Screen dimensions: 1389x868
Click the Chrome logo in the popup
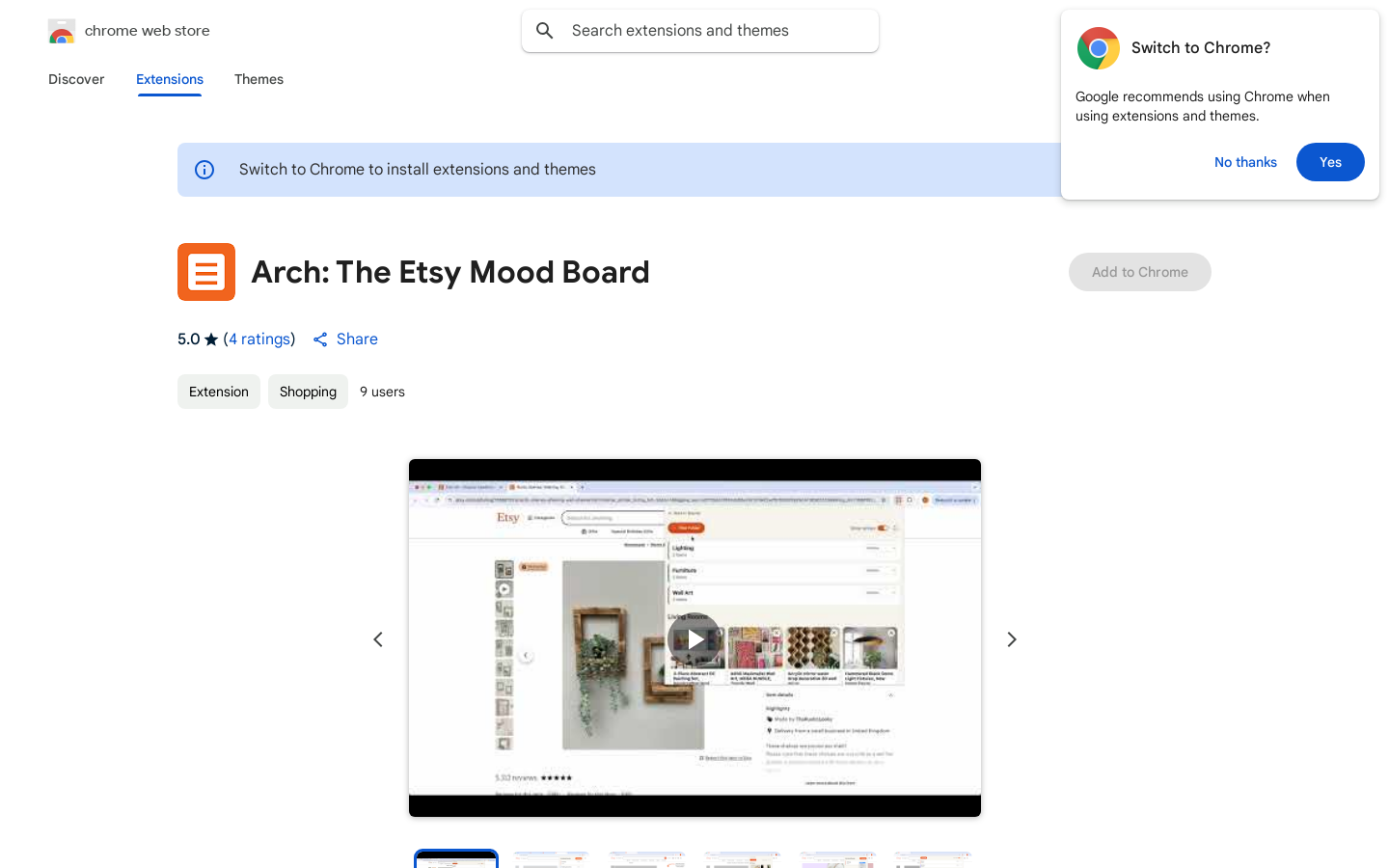tap(1099, 48)
